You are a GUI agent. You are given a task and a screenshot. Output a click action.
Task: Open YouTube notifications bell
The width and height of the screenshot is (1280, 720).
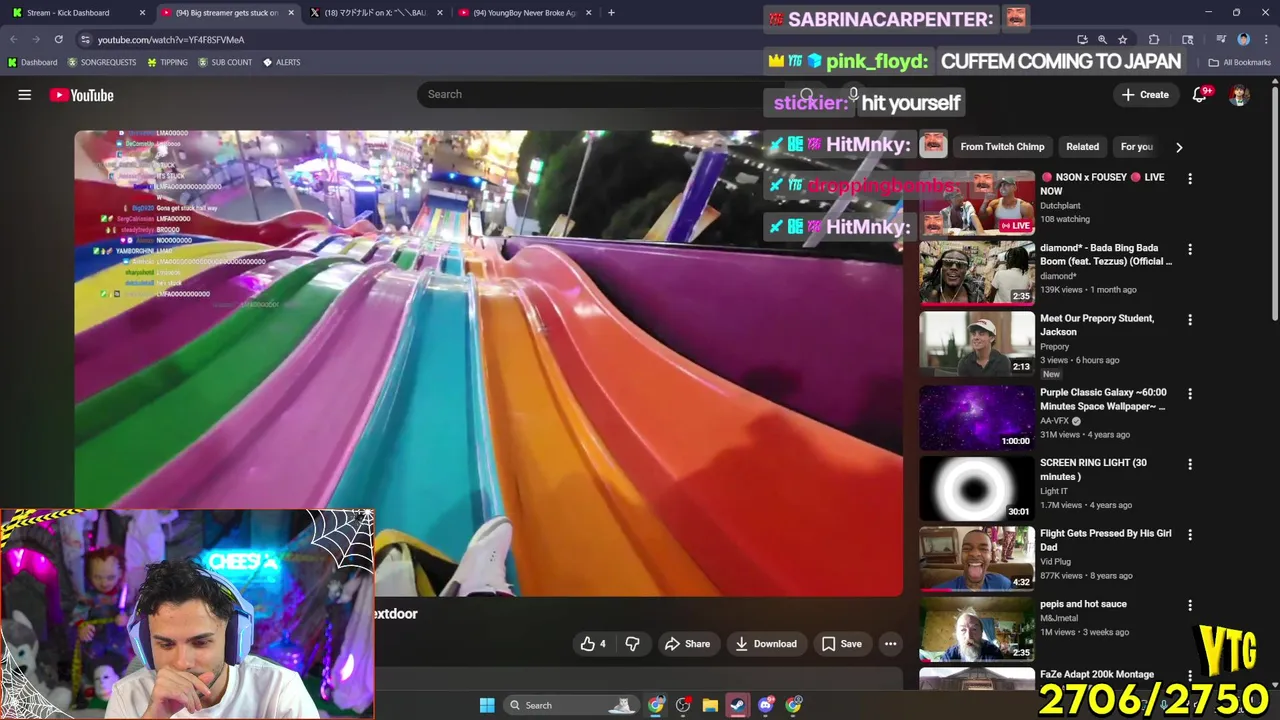point(1199,95)
